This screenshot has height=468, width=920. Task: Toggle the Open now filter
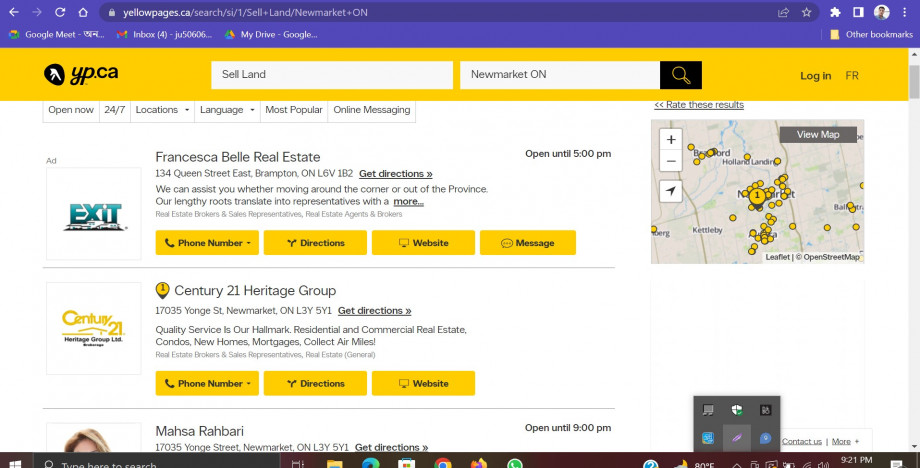pyautogui.click(x=71, y=110)
